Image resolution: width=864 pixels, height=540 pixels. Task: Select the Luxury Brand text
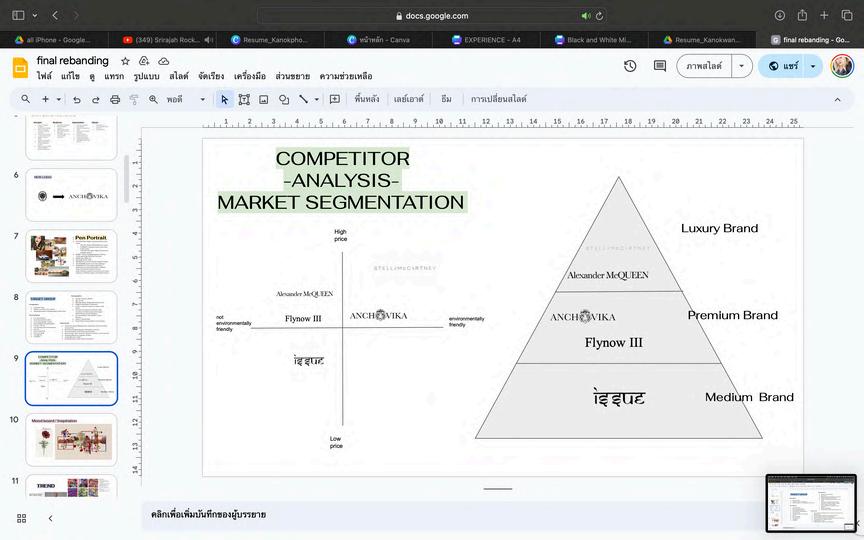pos(719,228)
